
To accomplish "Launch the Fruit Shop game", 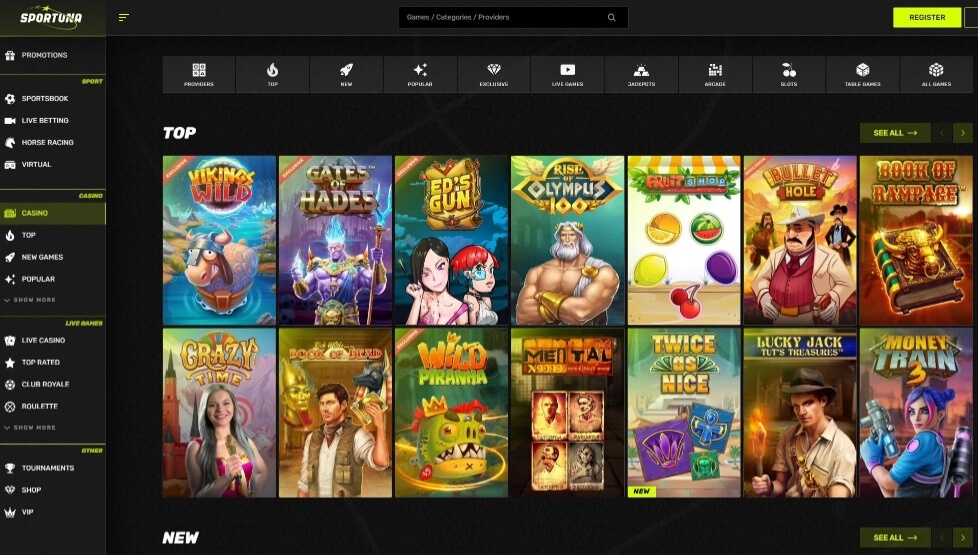I will (684, 241).
